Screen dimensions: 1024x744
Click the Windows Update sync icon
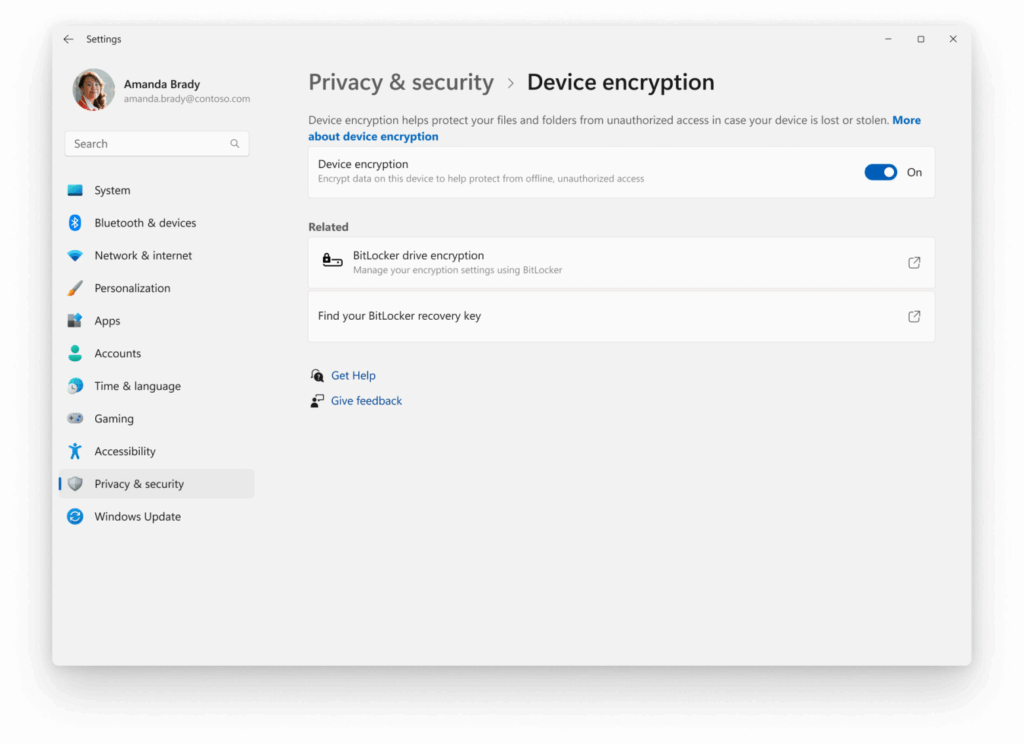pyautogui.click(x=75, y=517)
